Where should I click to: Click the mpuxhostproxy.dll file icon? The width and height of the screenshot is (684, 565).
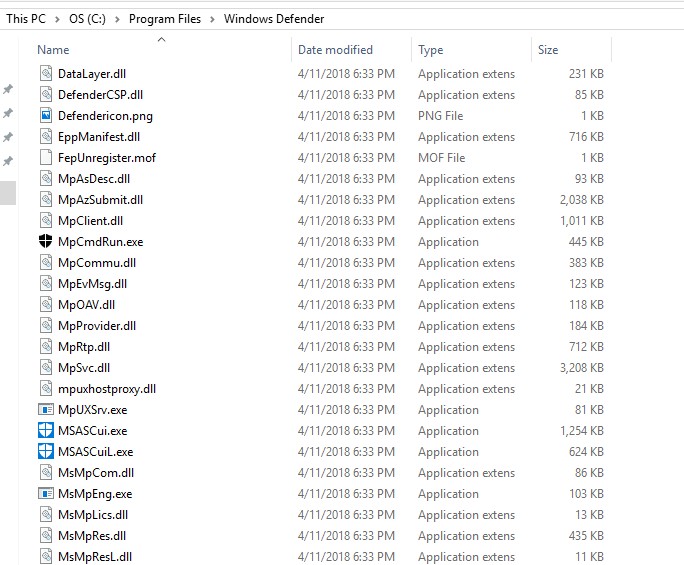(46, 388)
